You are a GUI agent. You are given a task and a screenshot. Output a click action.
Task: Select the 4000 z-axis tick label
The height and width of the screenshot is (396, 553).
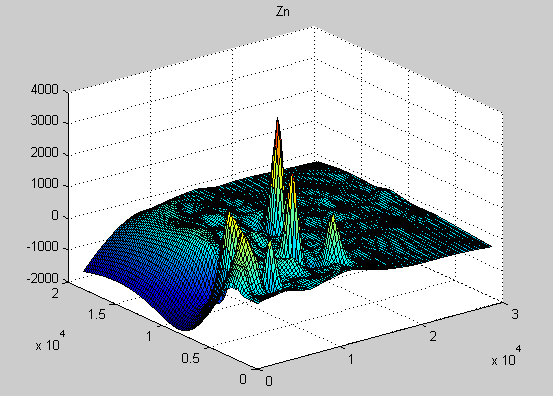pos(44,90)
